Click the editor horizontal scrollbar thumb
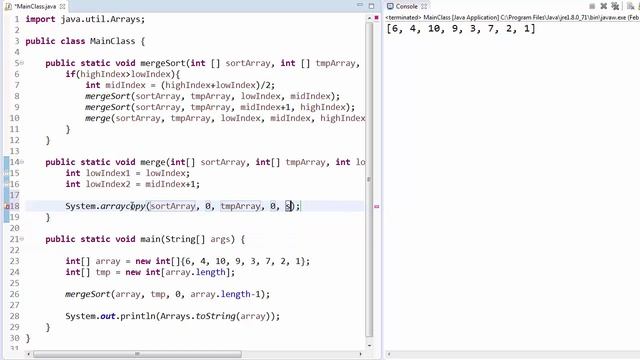The width and height of the screenshot is (640, 360). tap(138, 354)
